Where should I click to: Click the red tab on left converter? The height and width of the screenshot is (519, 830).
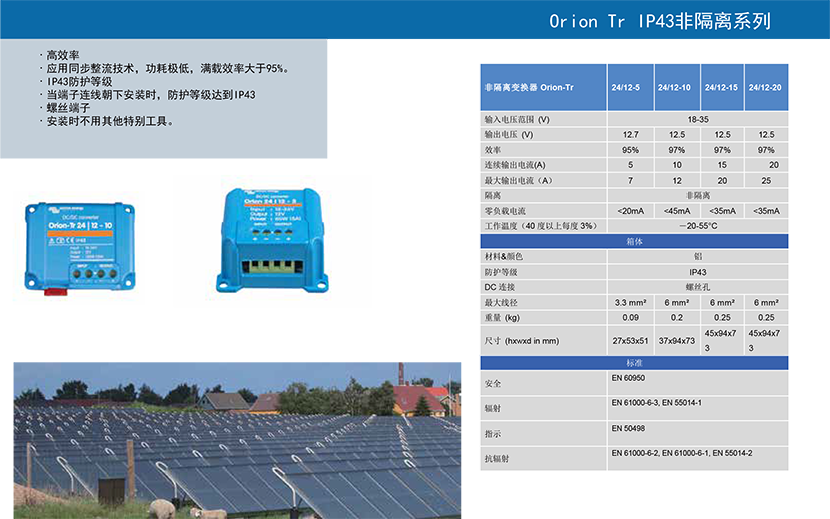[57, 293]
